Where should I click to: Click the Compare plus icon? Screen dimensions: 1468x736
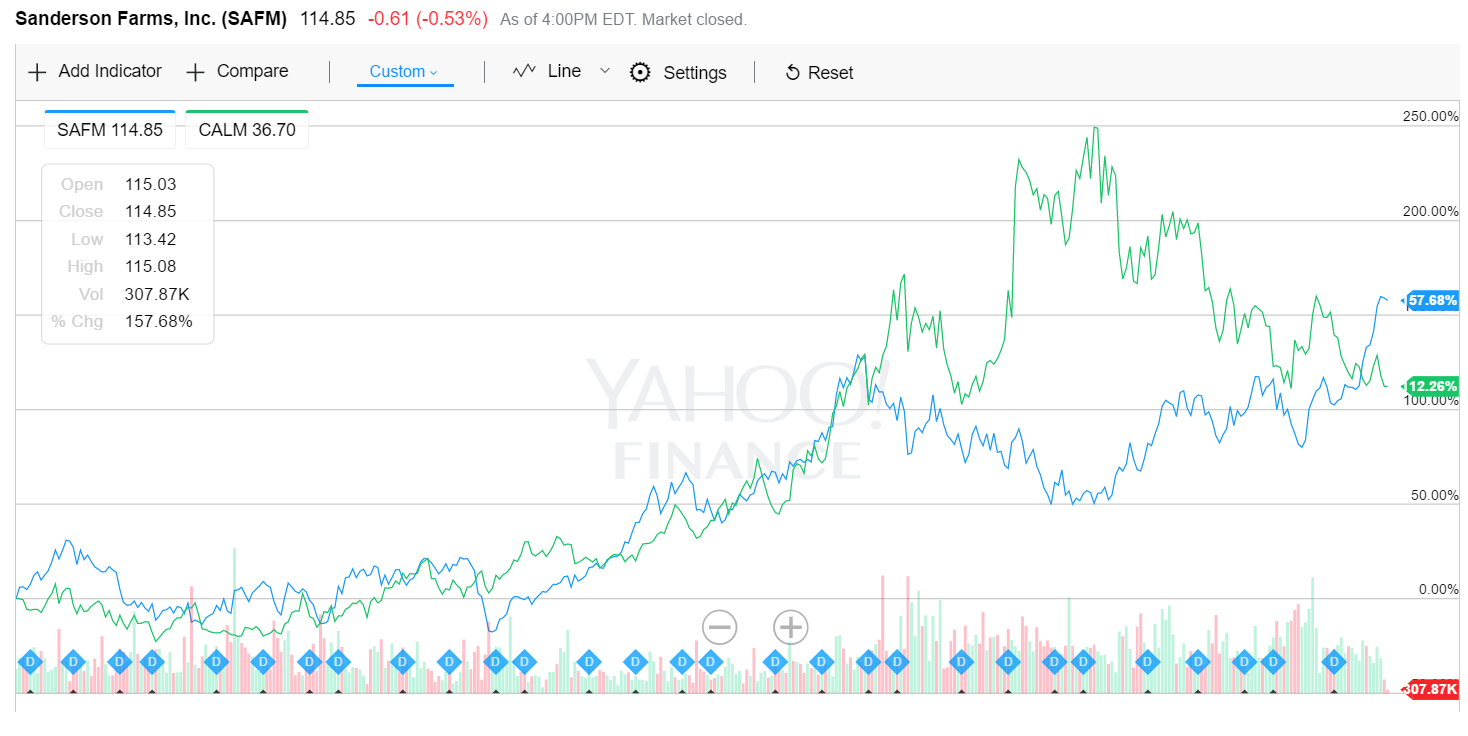point(195,71)
